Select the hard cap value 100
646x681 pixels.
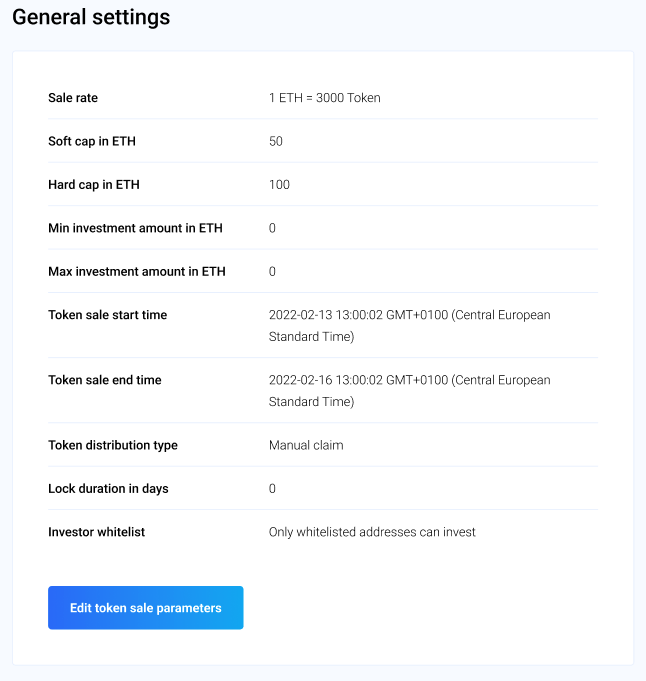click(279, 185)
